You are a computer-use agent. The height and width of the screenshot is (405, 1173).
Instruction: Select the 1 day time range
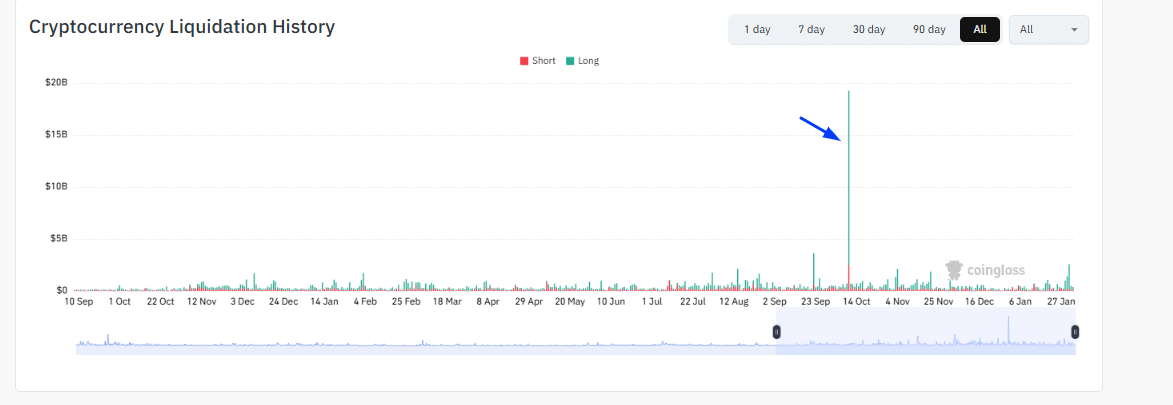pos(757,30)
